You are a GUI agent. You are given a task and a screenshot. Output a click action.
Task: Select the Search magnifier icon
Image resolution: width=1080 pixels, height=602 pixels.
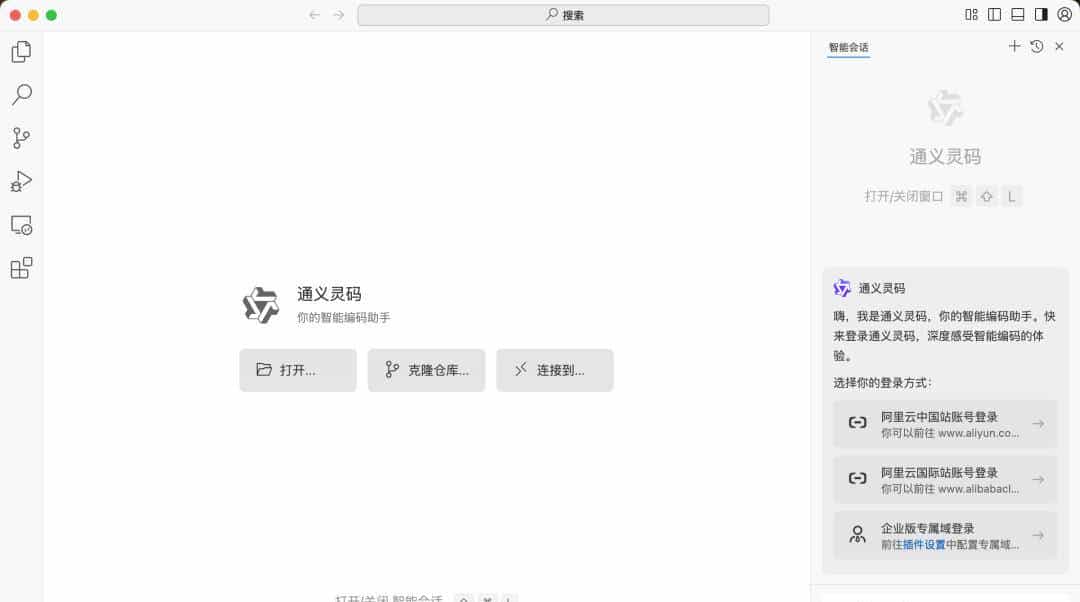[21, 94]
